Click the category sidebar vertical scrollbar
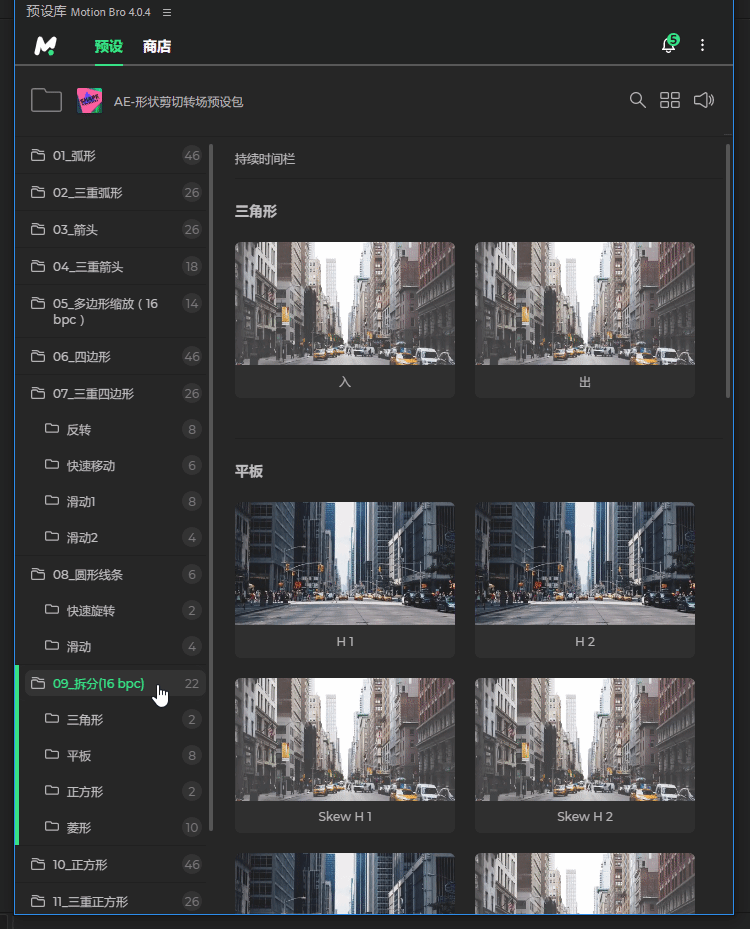750x929 pixels. tap(210, 487)
